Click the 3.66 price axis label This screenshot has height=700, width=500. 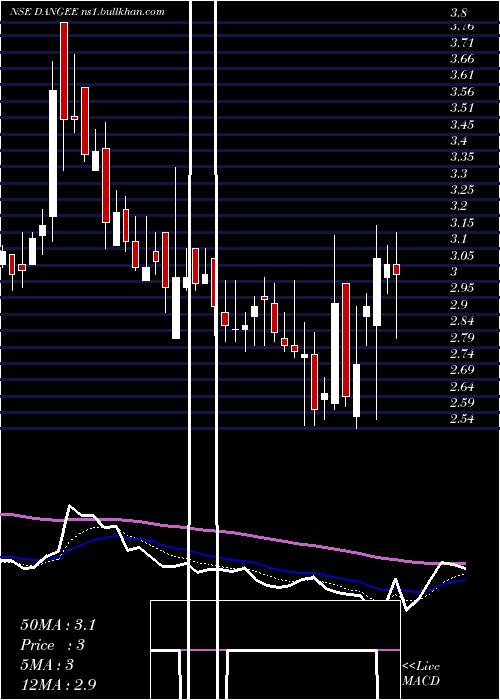coord(462,59)
